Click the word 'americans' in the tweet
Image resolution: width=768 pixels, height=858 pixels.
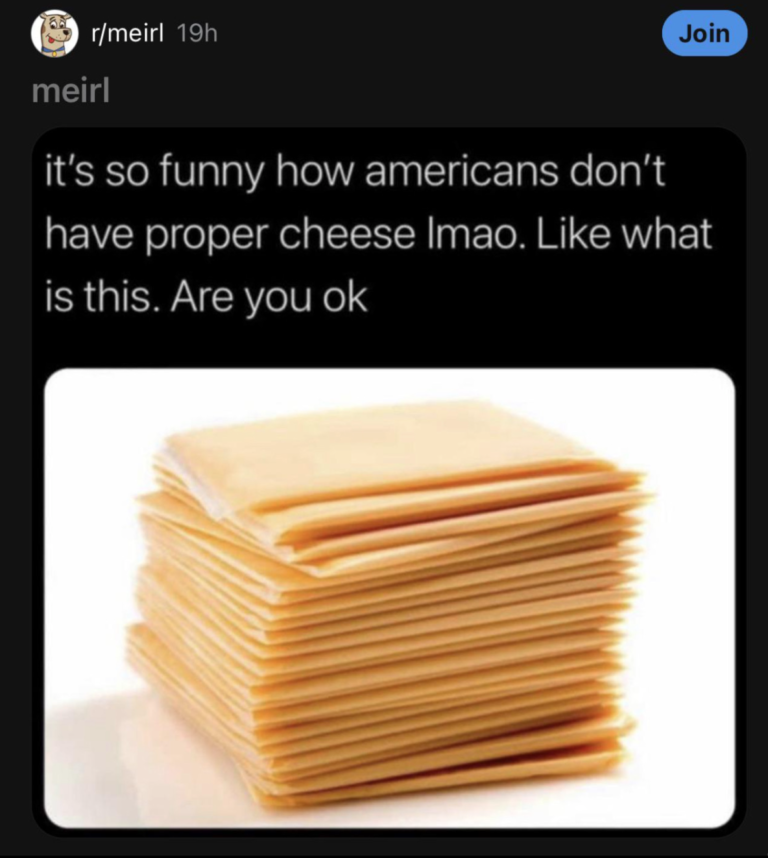coord(463,171)
